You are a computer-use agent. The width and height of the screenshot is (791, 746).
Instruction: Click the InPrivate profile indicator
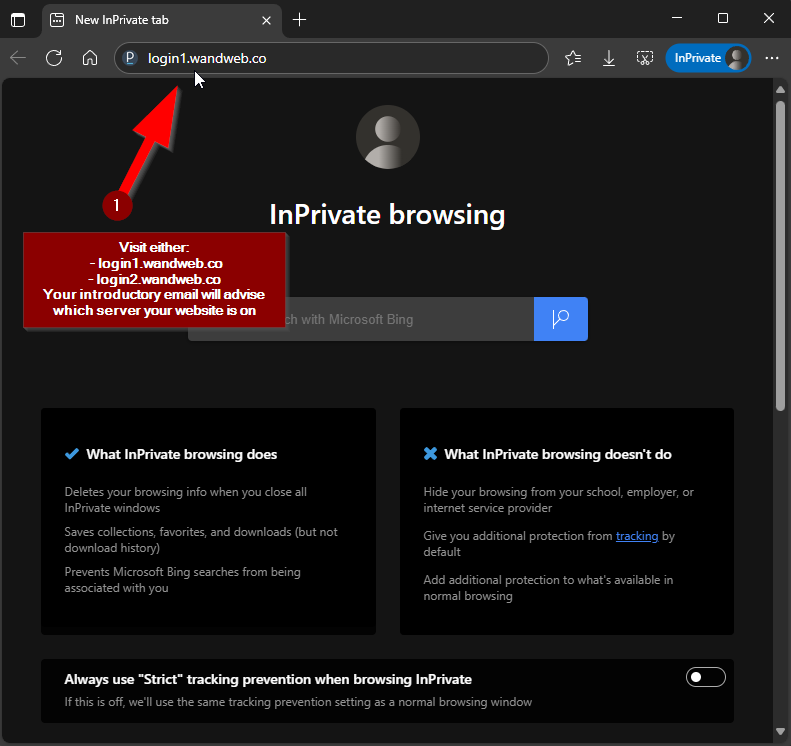point(708,58)
